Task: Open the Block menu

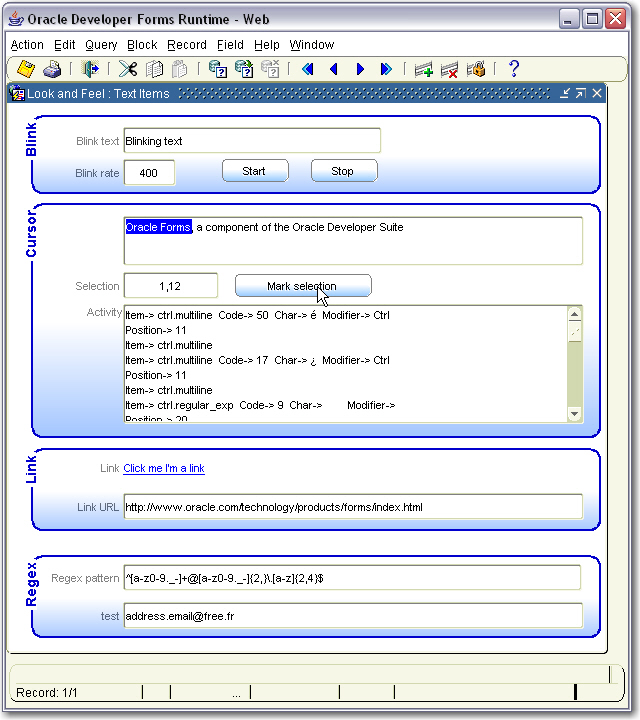Action: coord(142,45)
